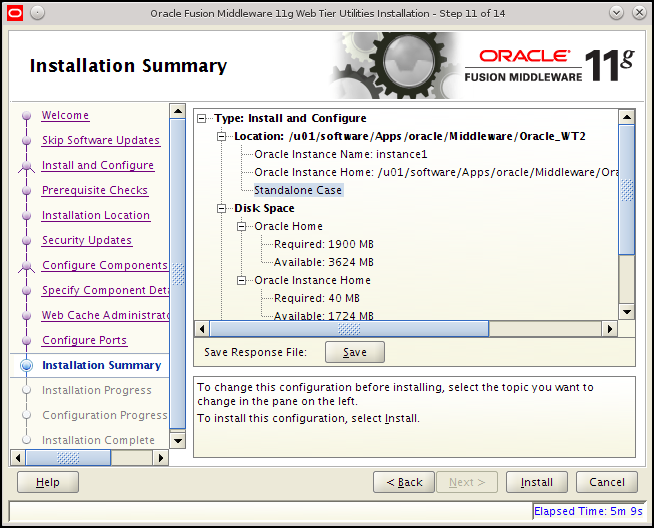
Task: Close the installer window
Action: pyautogui.click(x=639, y=13)
